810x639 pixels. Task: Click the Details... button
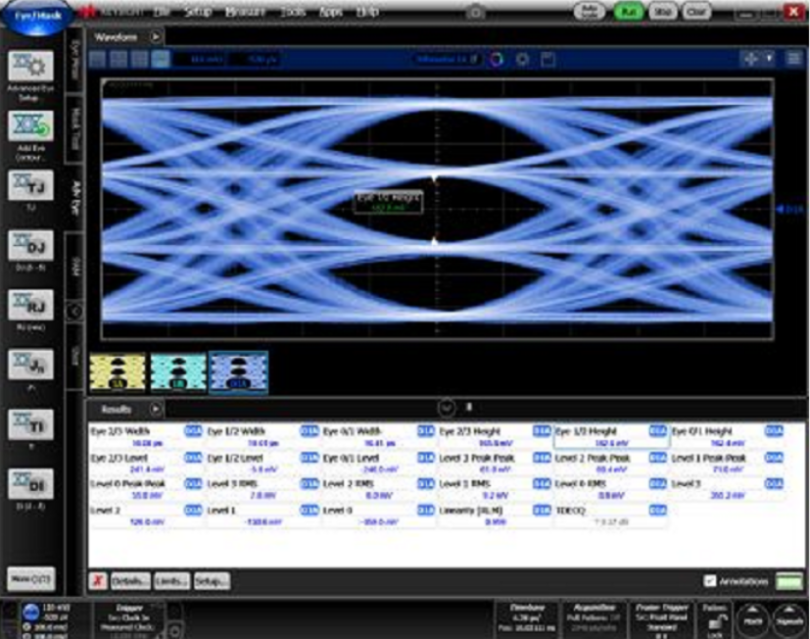click(130, 581)
